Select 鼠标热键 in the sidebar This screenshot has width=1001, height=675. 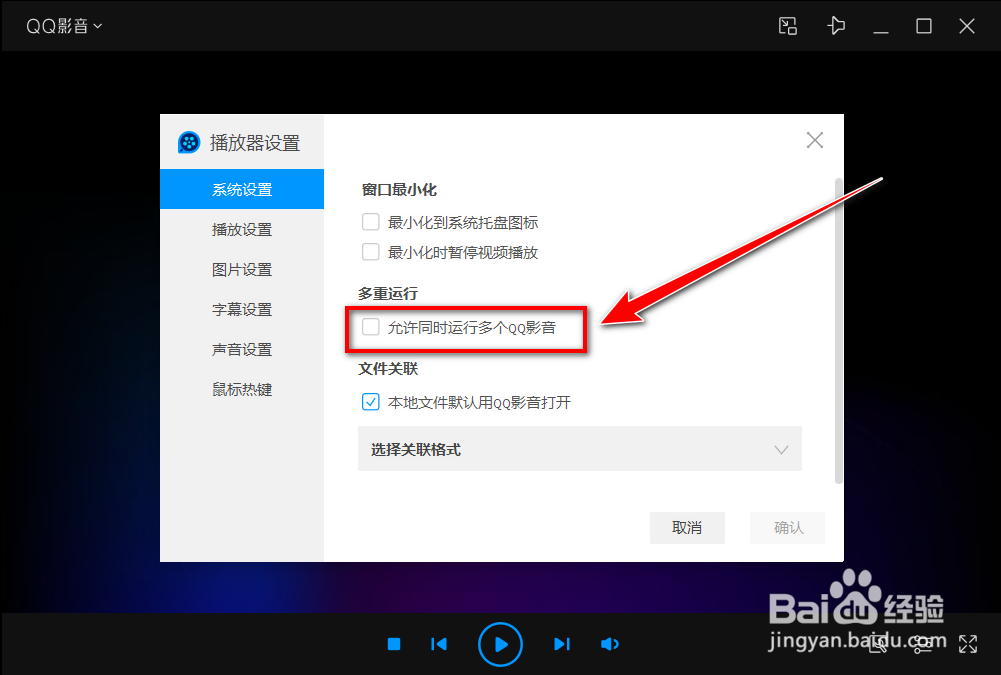tap(241, 389)
